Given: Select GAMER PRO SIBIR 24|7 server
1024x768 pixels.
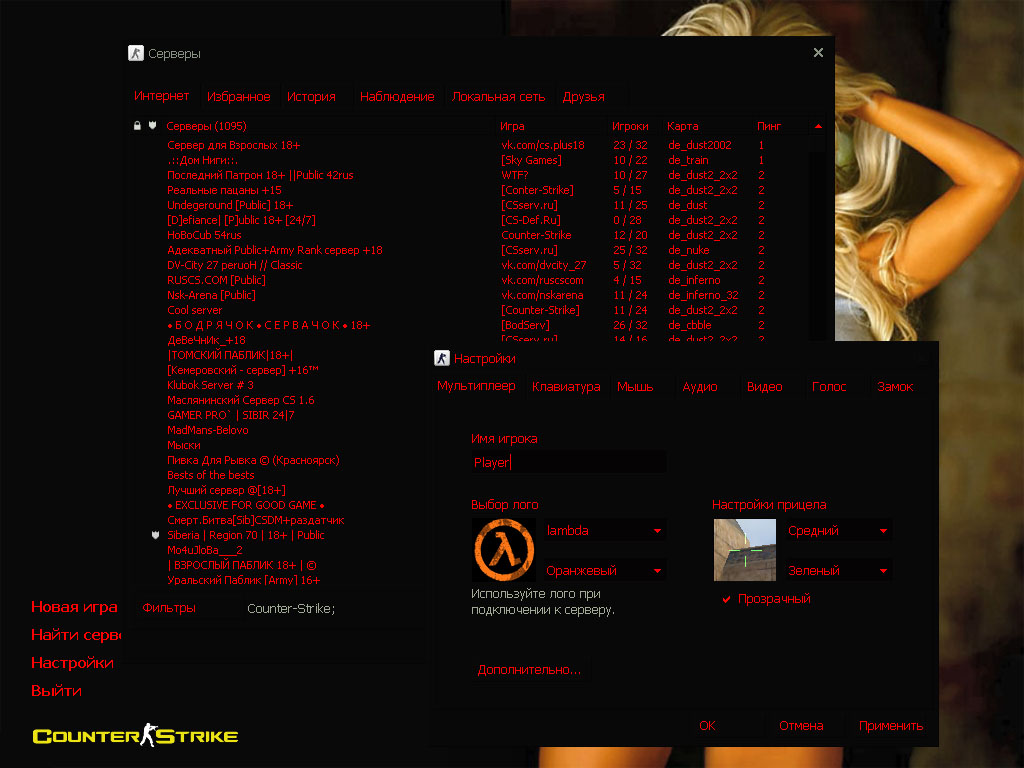Looking at the screenshot, I should pos(231,415).
